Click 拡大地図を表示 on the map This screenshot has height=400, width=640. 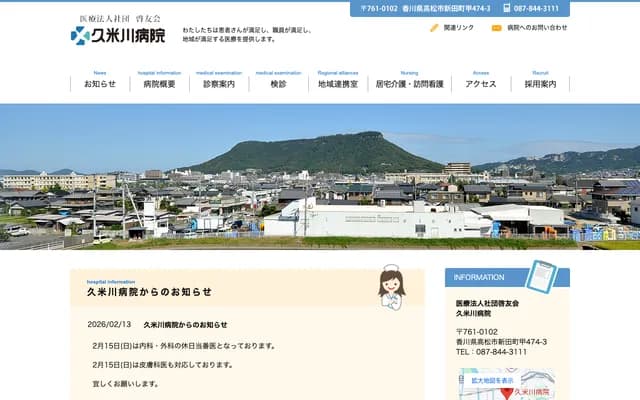pos(492,380)
